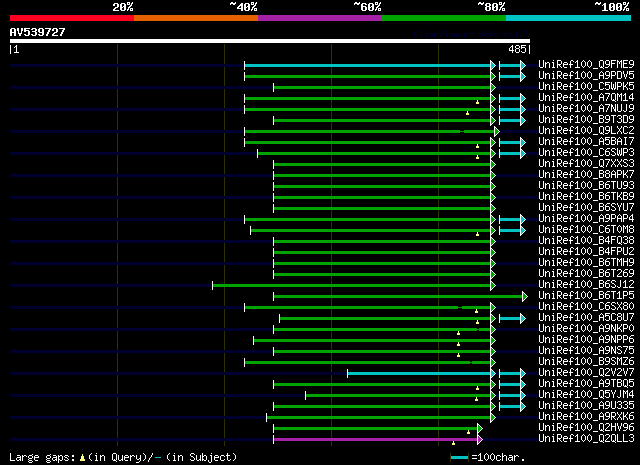640x465 pixels.
Task: Click the UniRef100_A5BAI7 label
Action: pyautogui.click(x=586, y=142)
